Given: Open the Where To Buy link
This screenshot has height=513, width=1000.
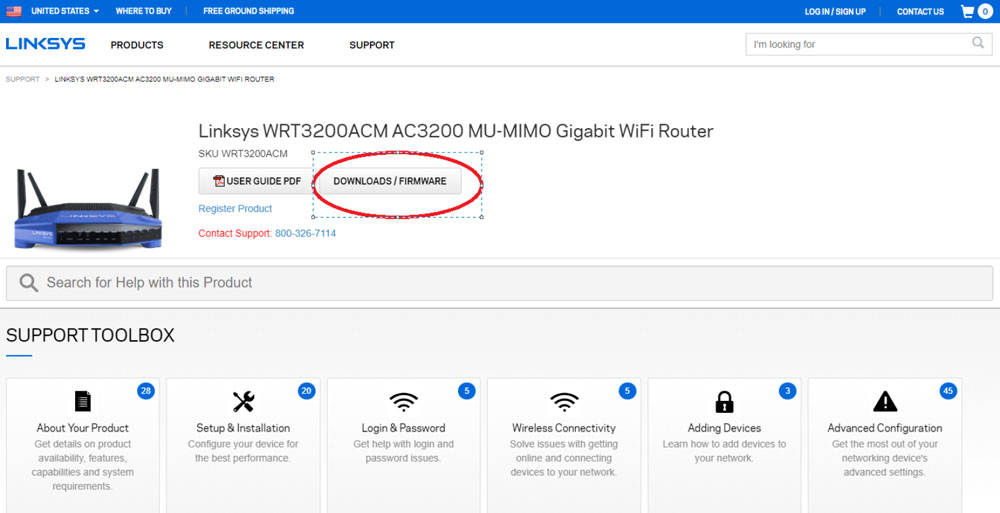Looking at the screenshot, I should [143, 11].
